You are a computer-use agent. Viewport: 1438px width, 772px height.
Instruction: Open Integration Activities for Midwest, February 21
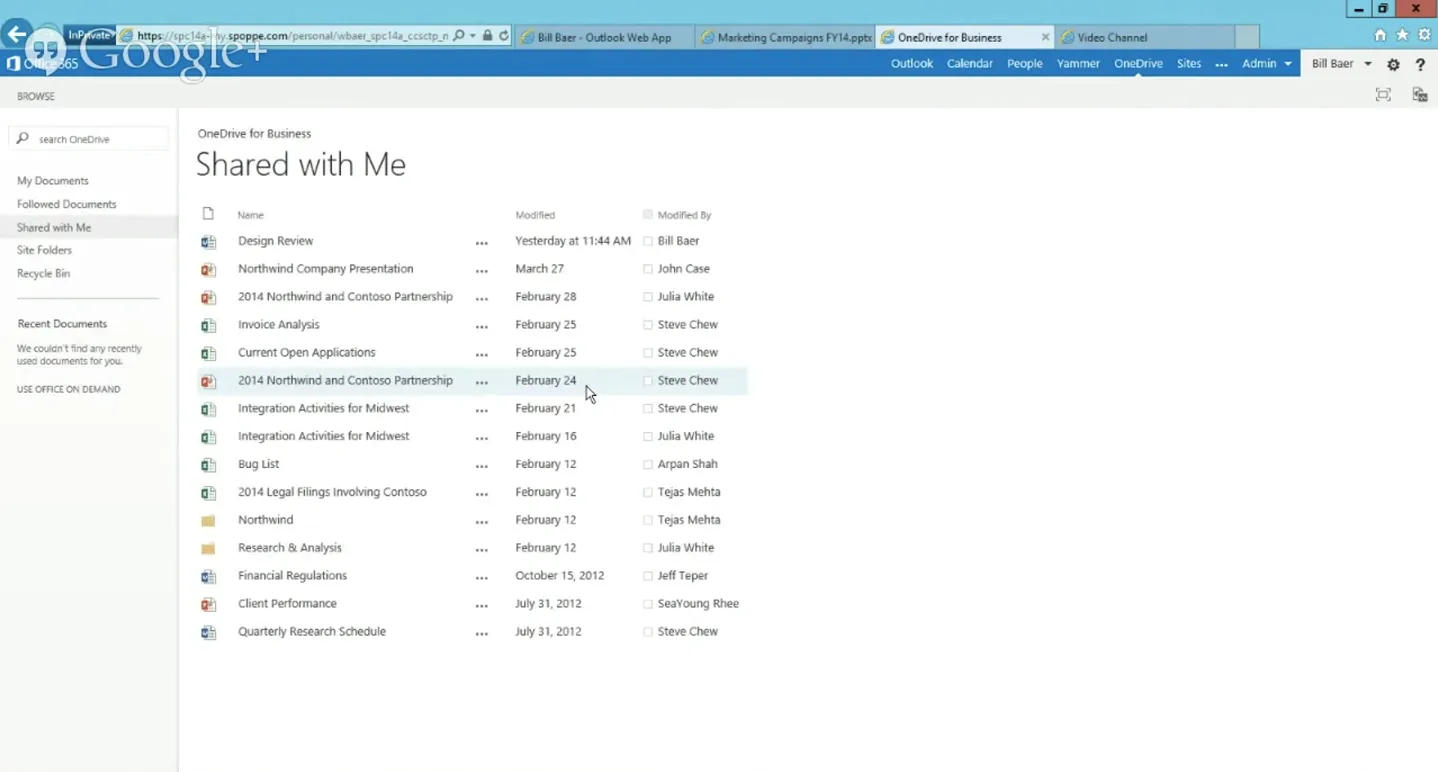click(x=324, y=408)
